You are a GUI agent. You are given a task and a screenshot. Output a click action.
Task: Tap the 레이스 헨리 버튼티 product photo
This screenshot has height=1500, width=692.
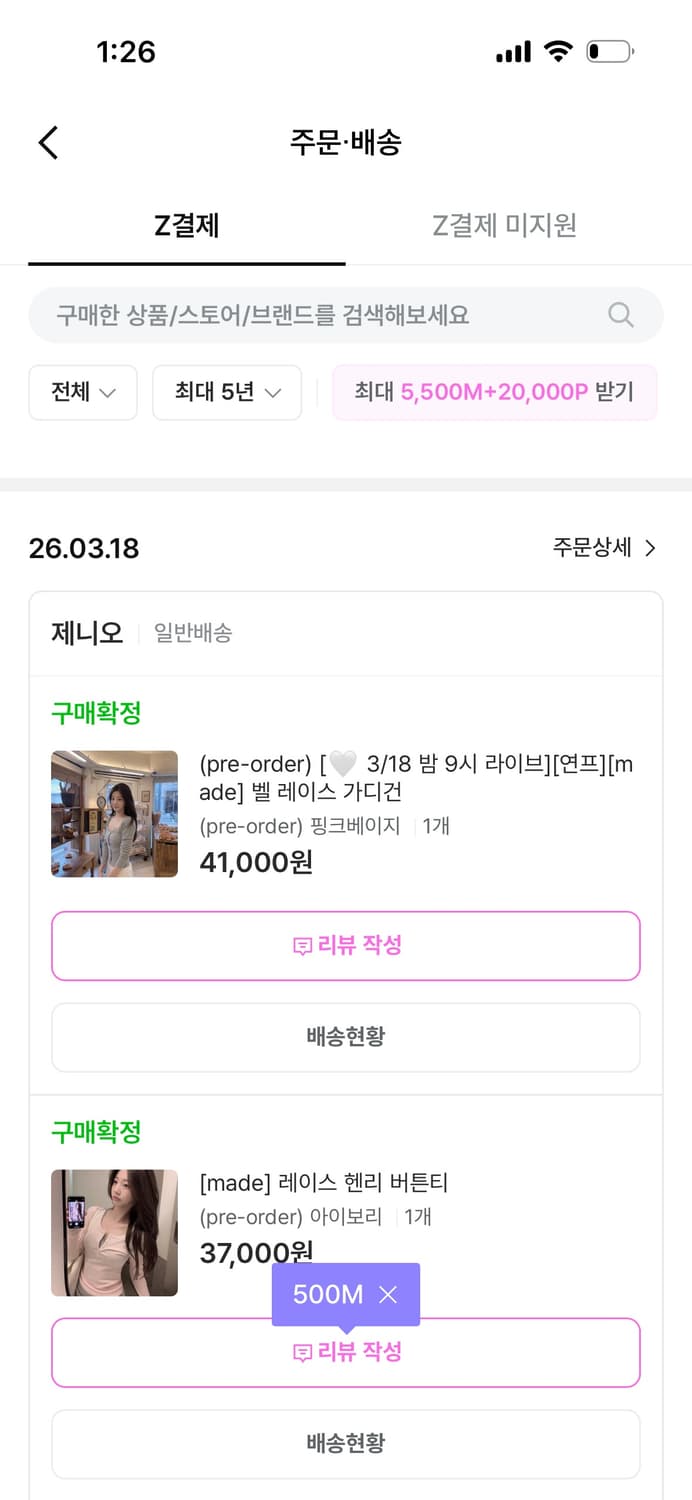pyautogui.click(x=114, y=1233)
